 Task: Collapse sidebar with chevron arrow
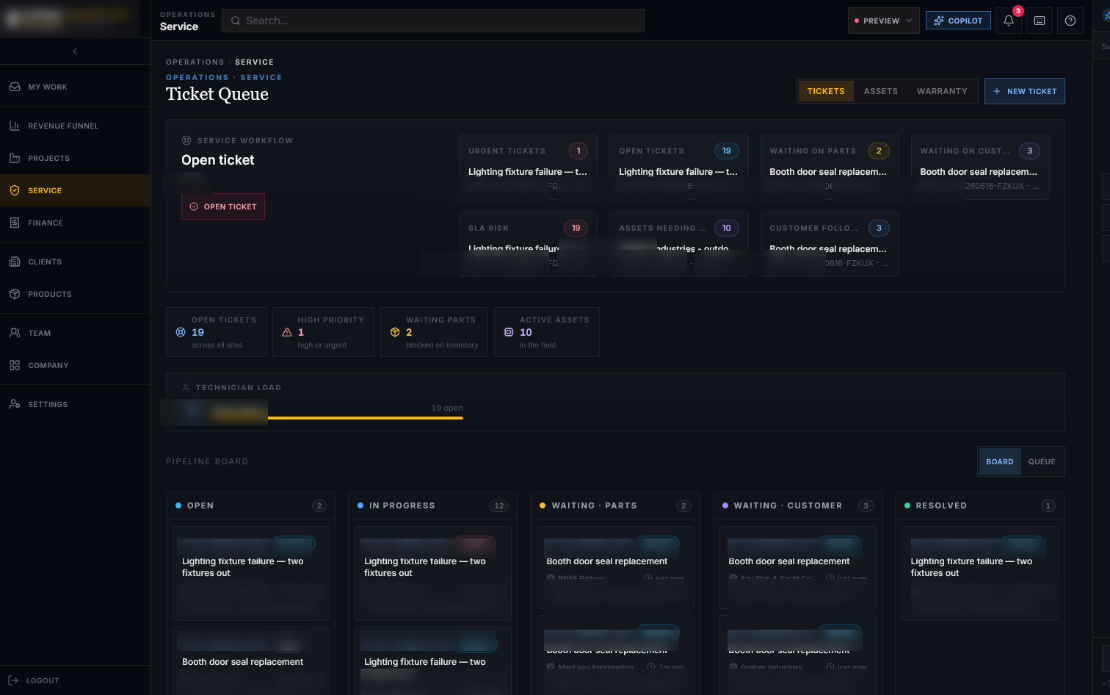point(75,51)
